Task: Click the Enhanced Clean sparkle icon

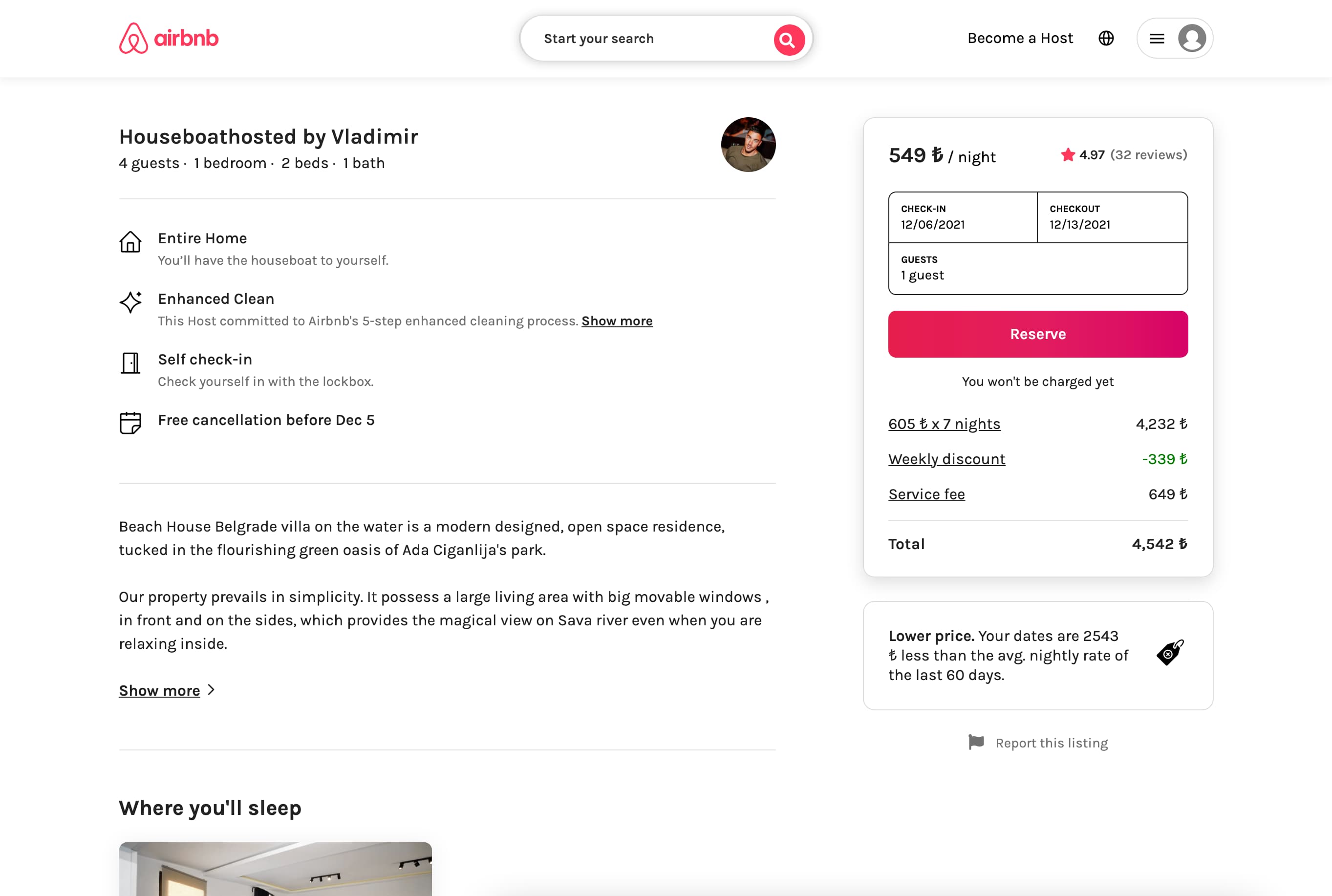Action: (131, 303)
